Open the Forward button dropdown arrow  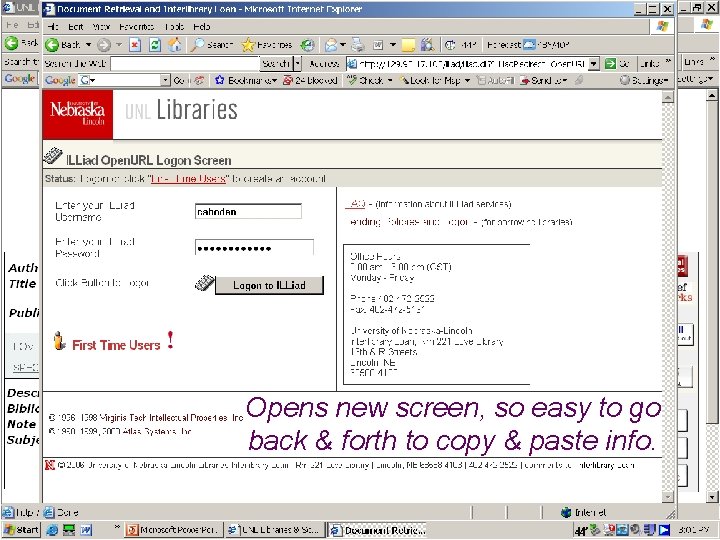tap(118, 45)
